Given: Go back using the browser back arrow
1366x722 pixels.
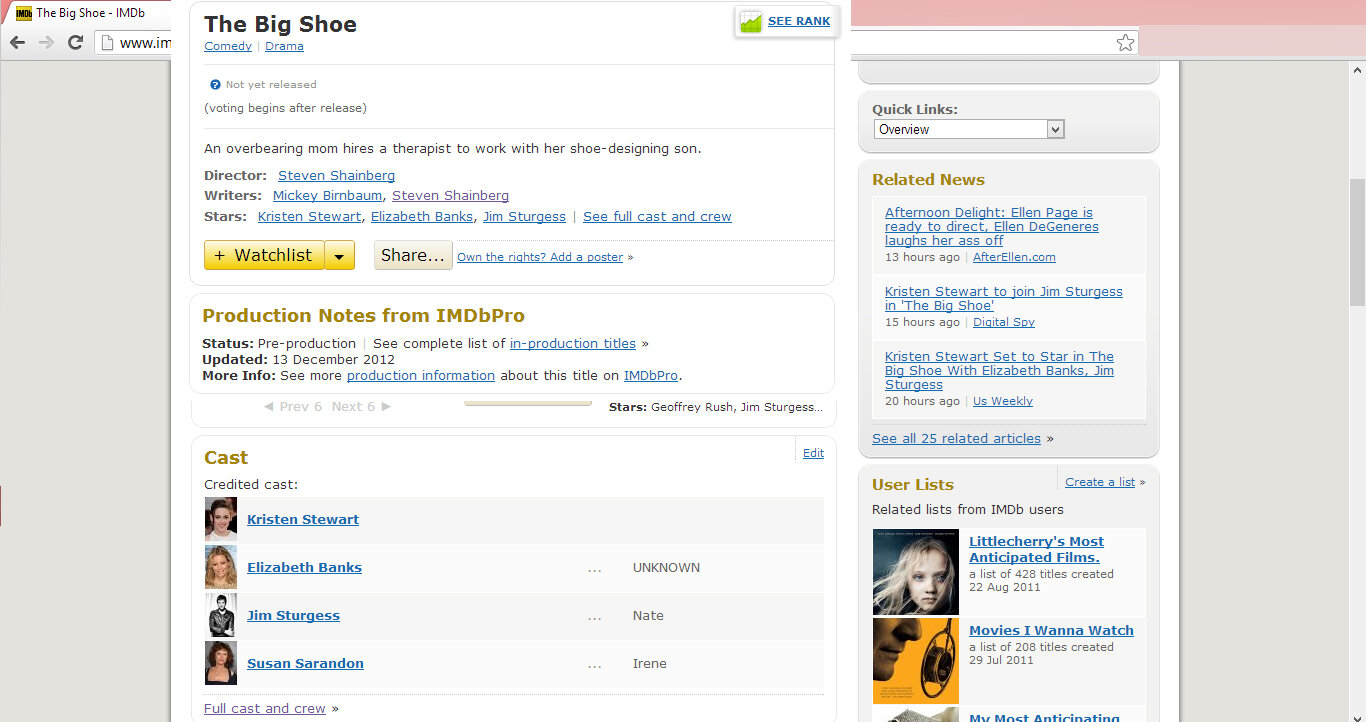Looking at the screenshot, I should [x=17, y=42].
